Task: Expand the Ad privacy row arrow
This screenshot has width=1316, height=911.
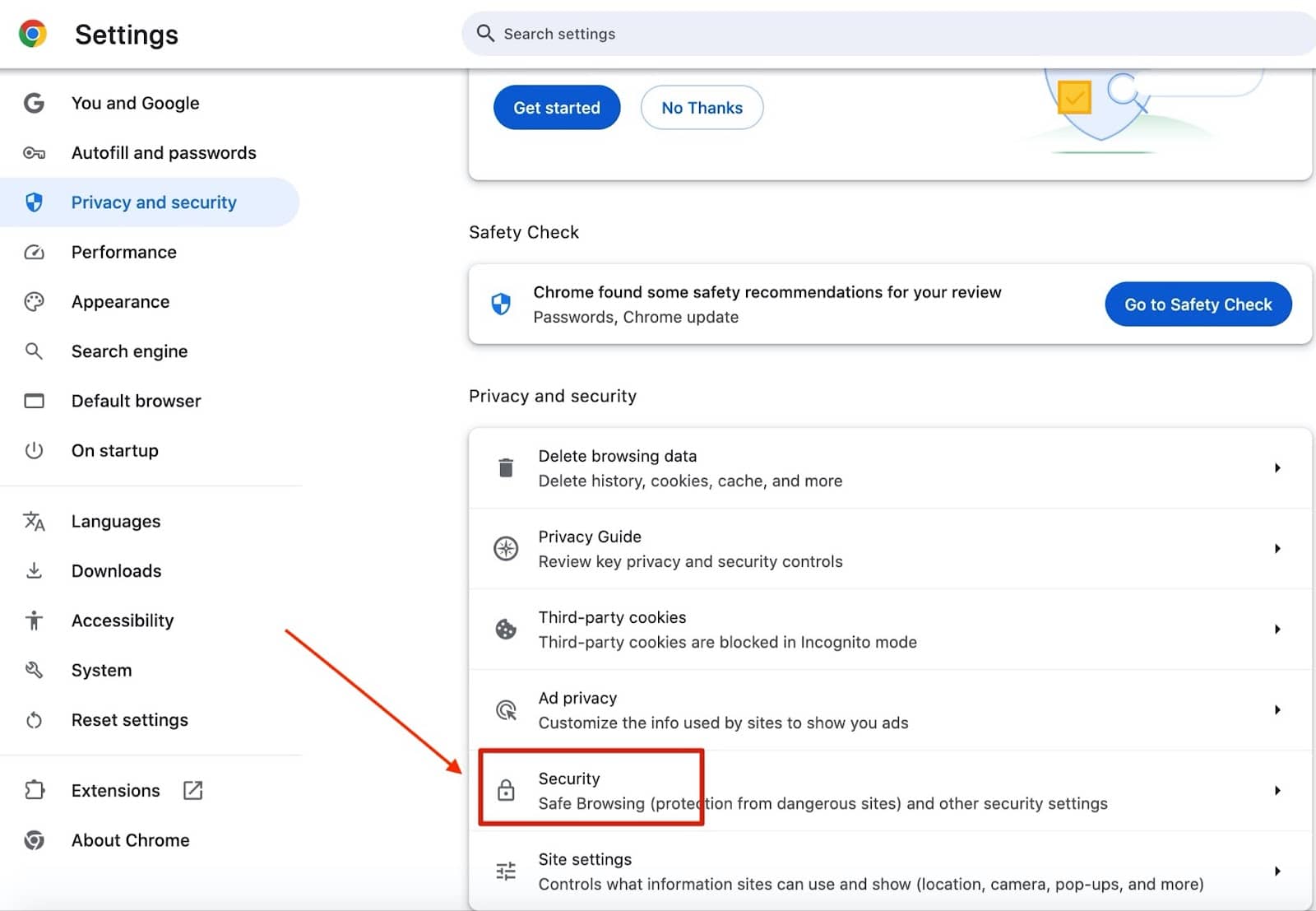Action: click(x=1277, y=710)
